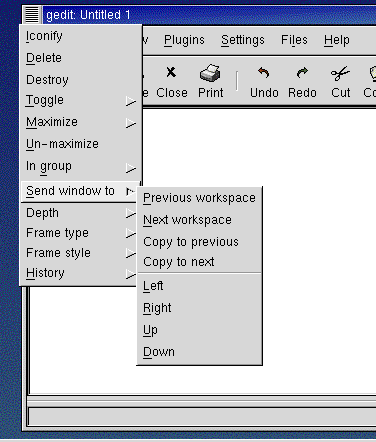Open the Help menu

click(337, 40)
